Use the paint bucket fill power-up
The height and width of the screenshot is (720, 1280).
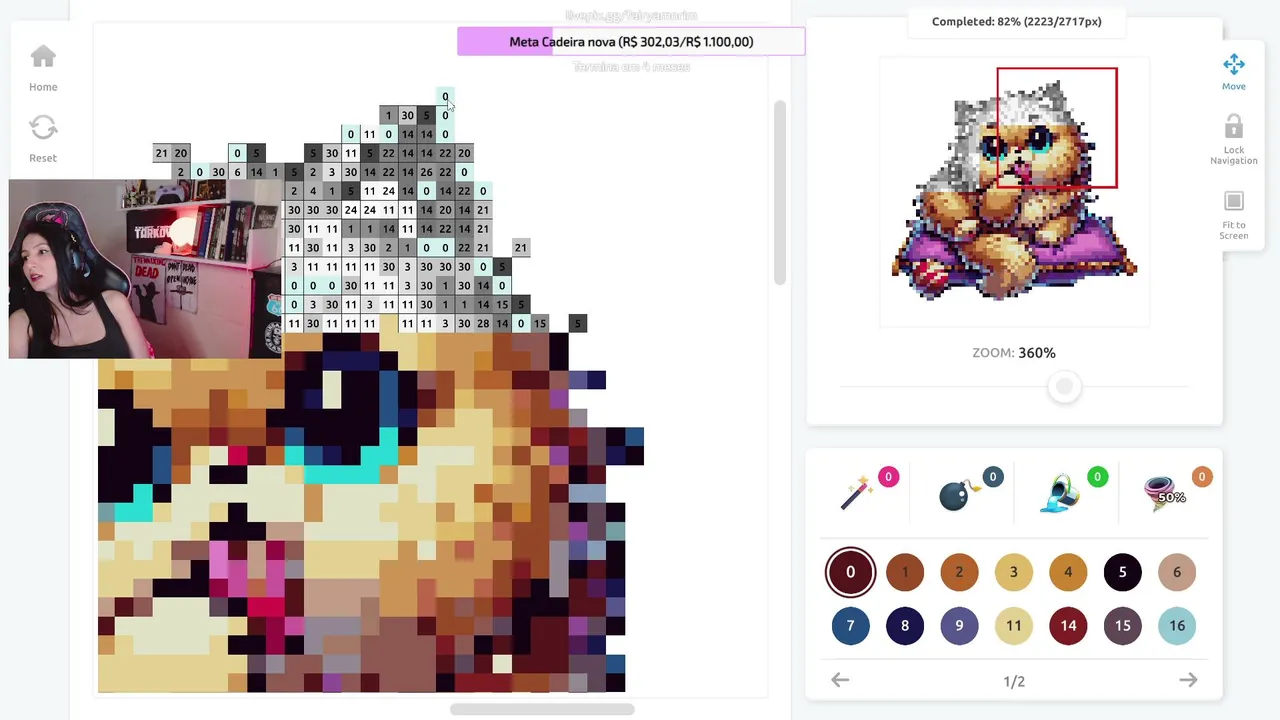tap(1062, 493)
